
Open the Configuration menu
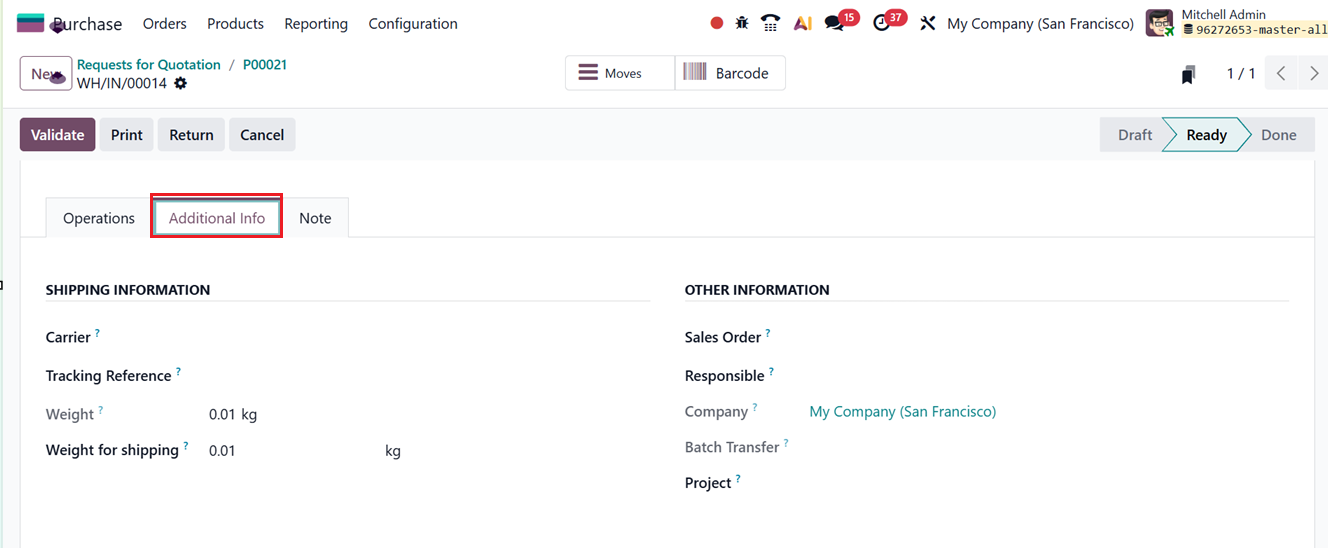pyautogui.click(x=413, y=23)
